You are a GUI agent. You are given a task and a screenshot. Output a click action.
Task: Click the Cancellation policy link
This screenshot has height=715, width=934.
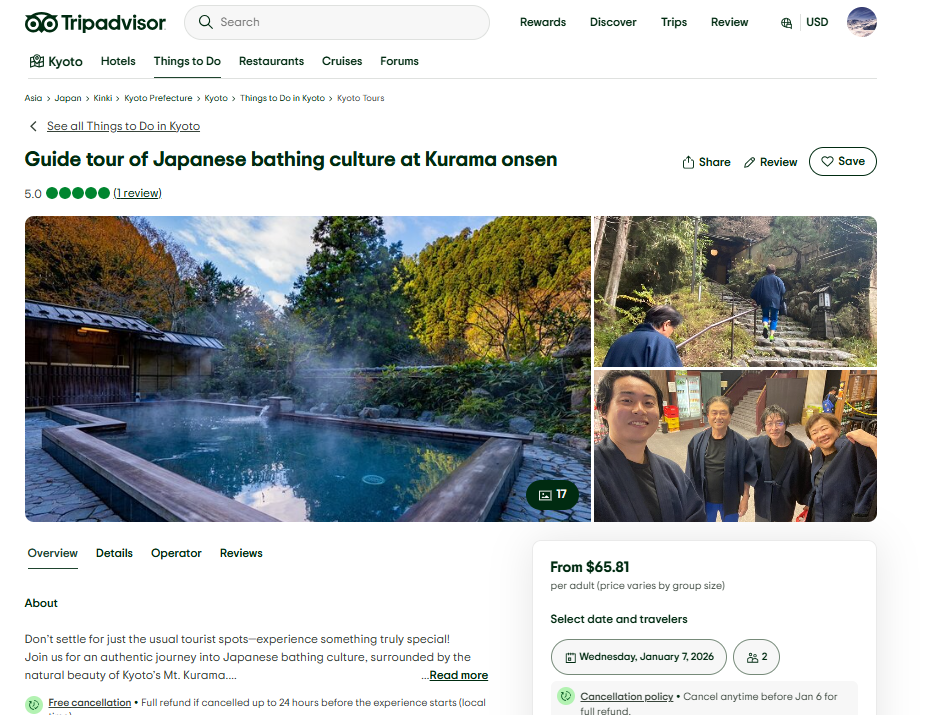[626, 696]
